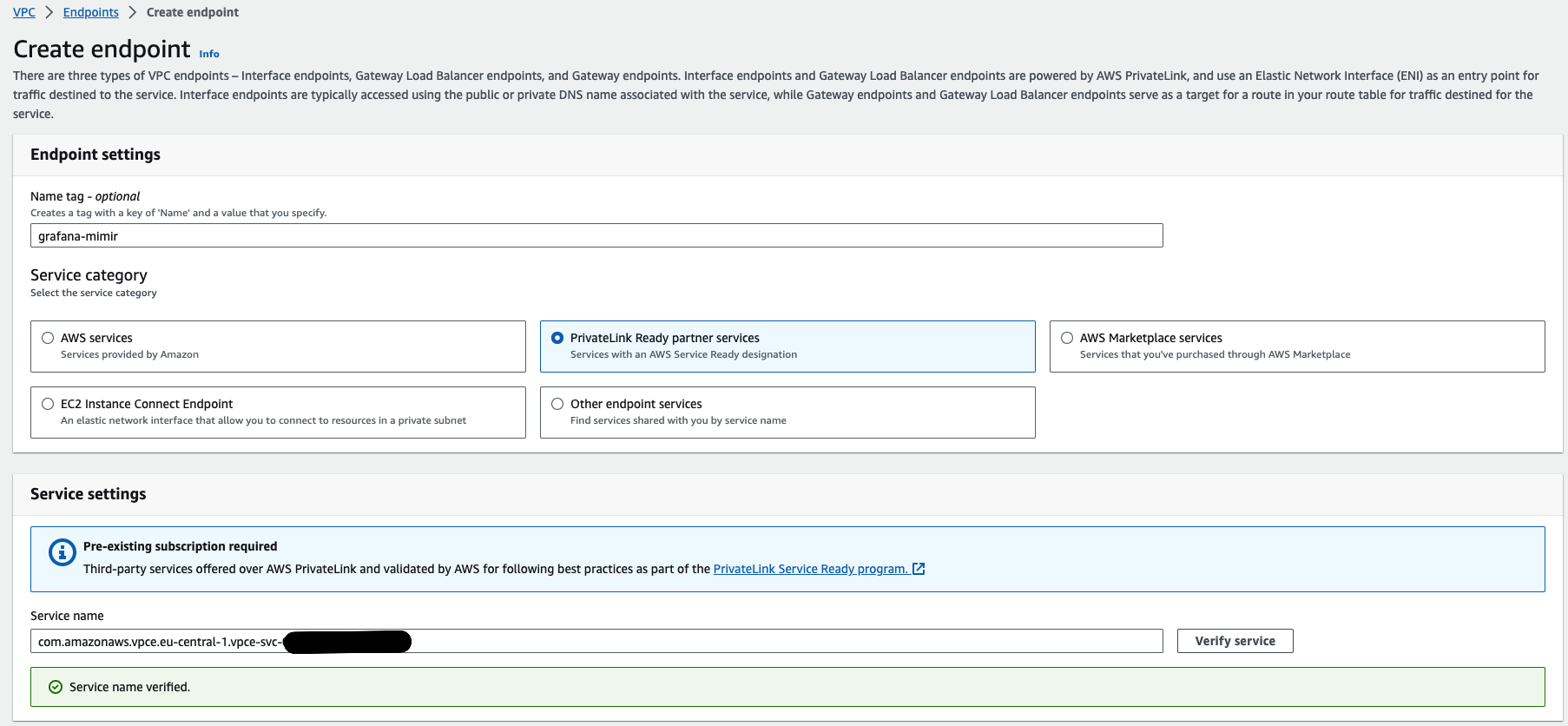Choose the AWS Marketplace services category

1067,338
